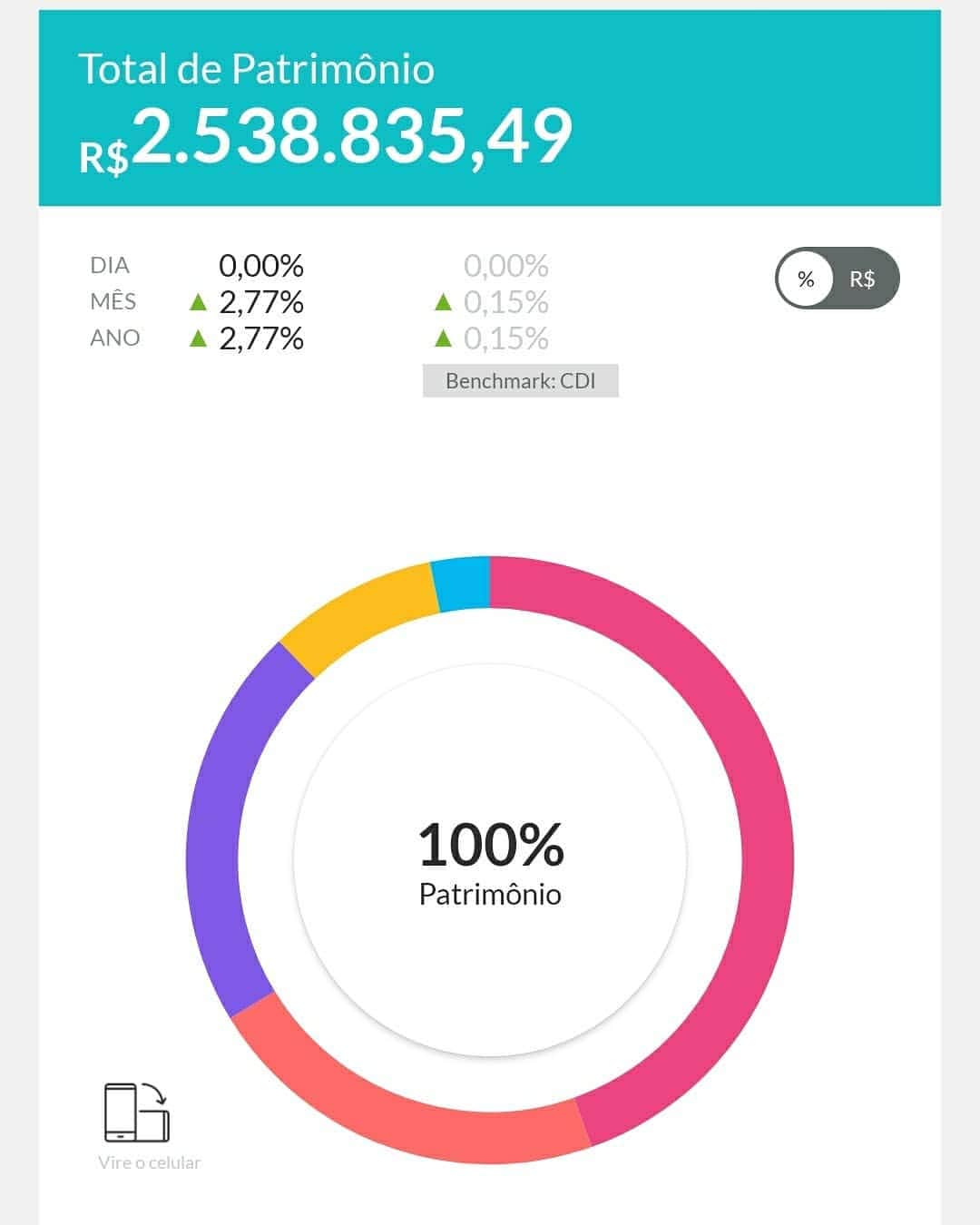
Task: Click the R$2.538.835,49 total amount
Action: coord(326,137)
